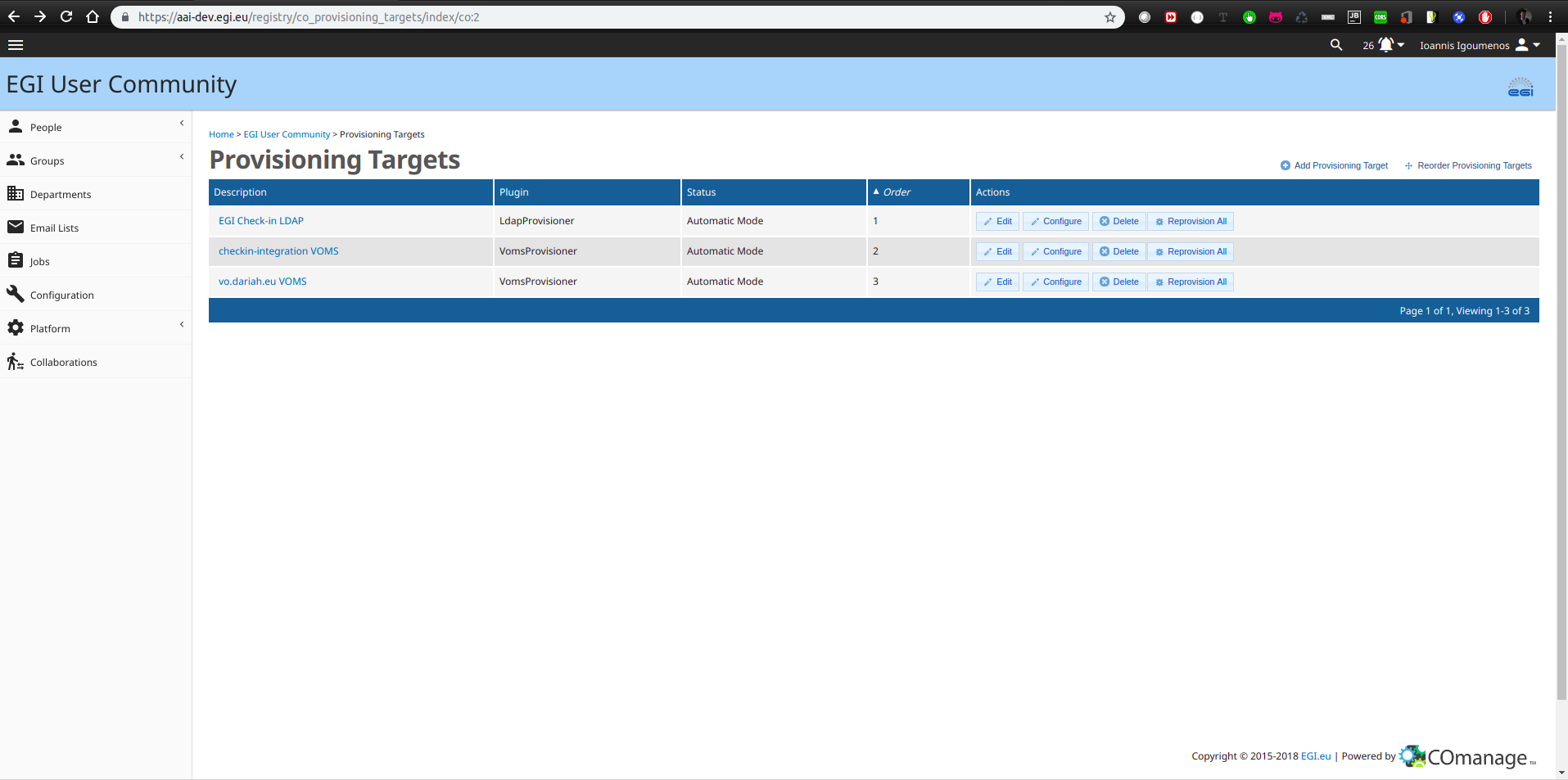Edit the checkin-integration VOMS target
The width and height of the screenshot is (1568, 780).
tap(997, 251)
